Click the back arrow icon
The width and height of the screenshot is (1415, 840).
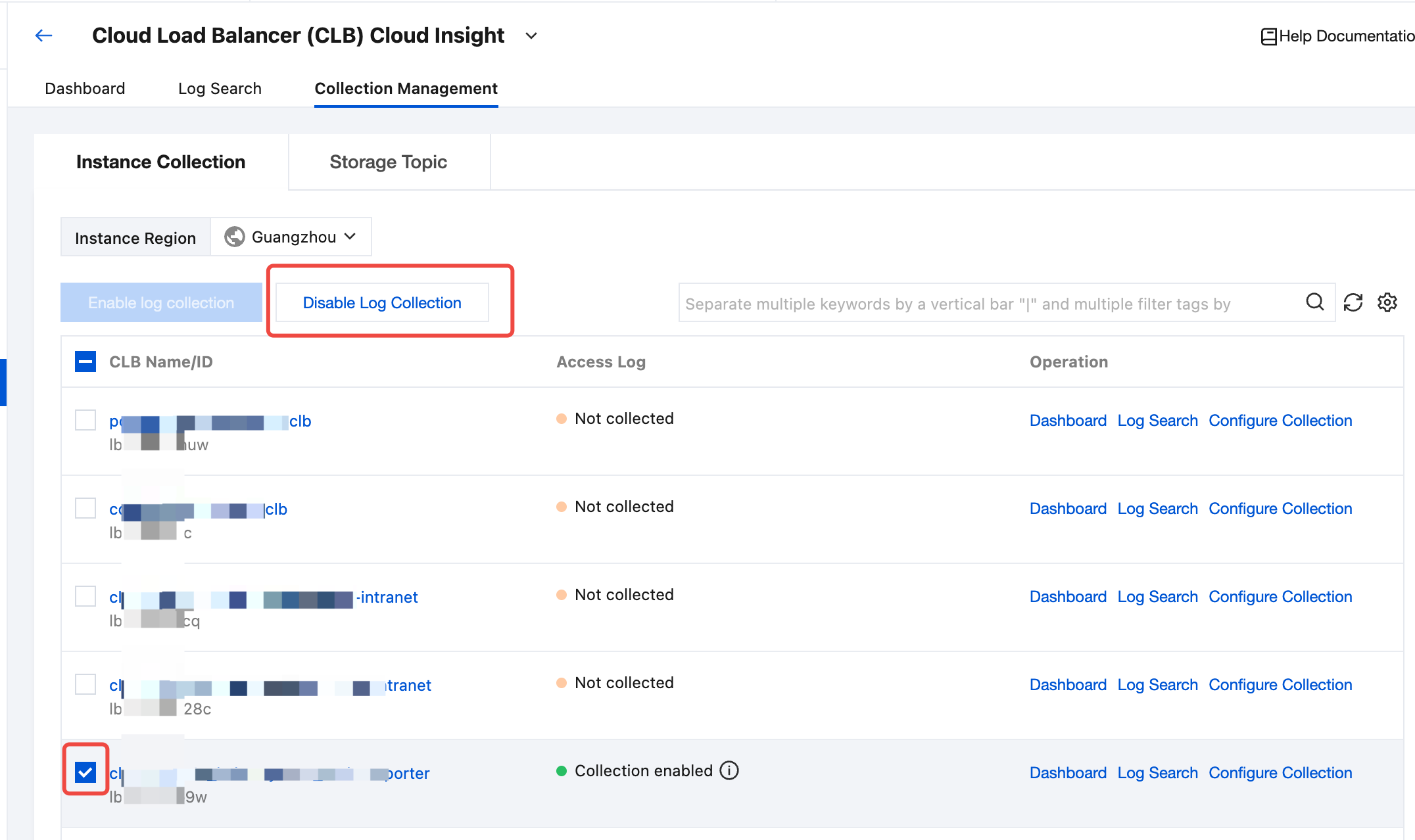(43, 35)
